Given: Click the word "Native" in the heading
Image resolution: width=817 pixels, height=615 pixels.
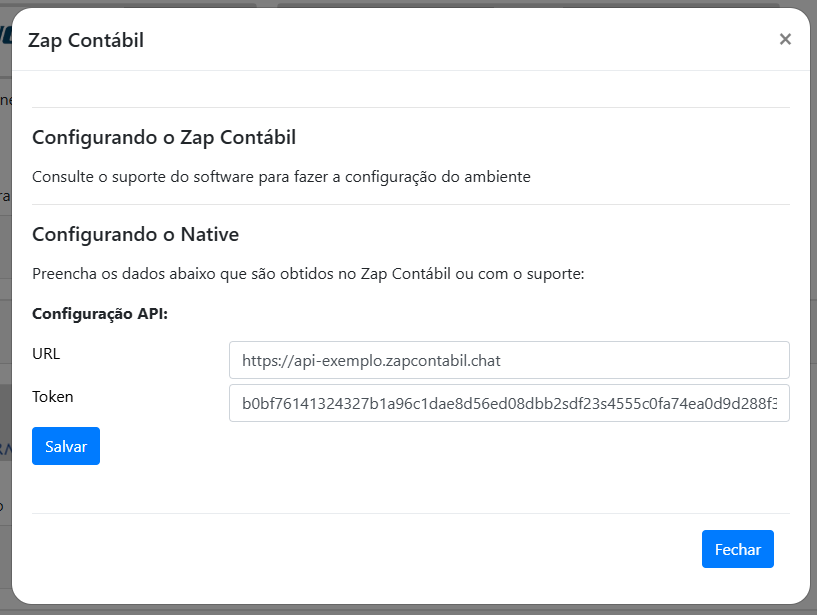Looking at the screenshot, I should point(209,235).
